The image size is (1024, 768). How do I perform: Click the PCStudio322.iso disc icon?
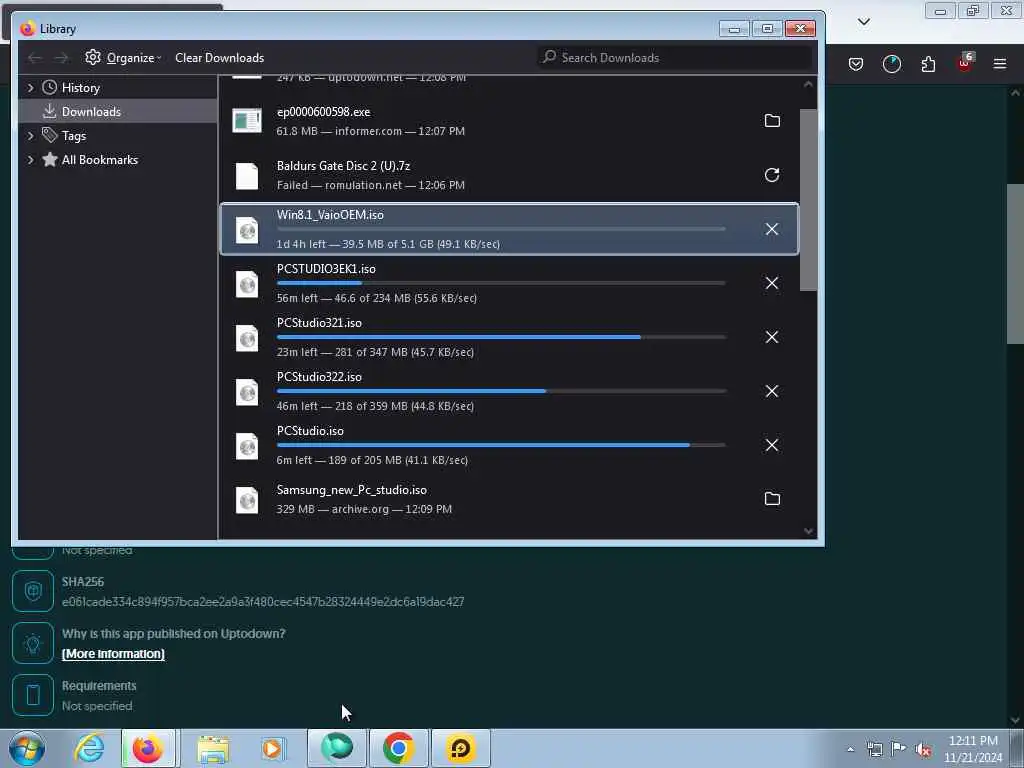coord(247,392)
